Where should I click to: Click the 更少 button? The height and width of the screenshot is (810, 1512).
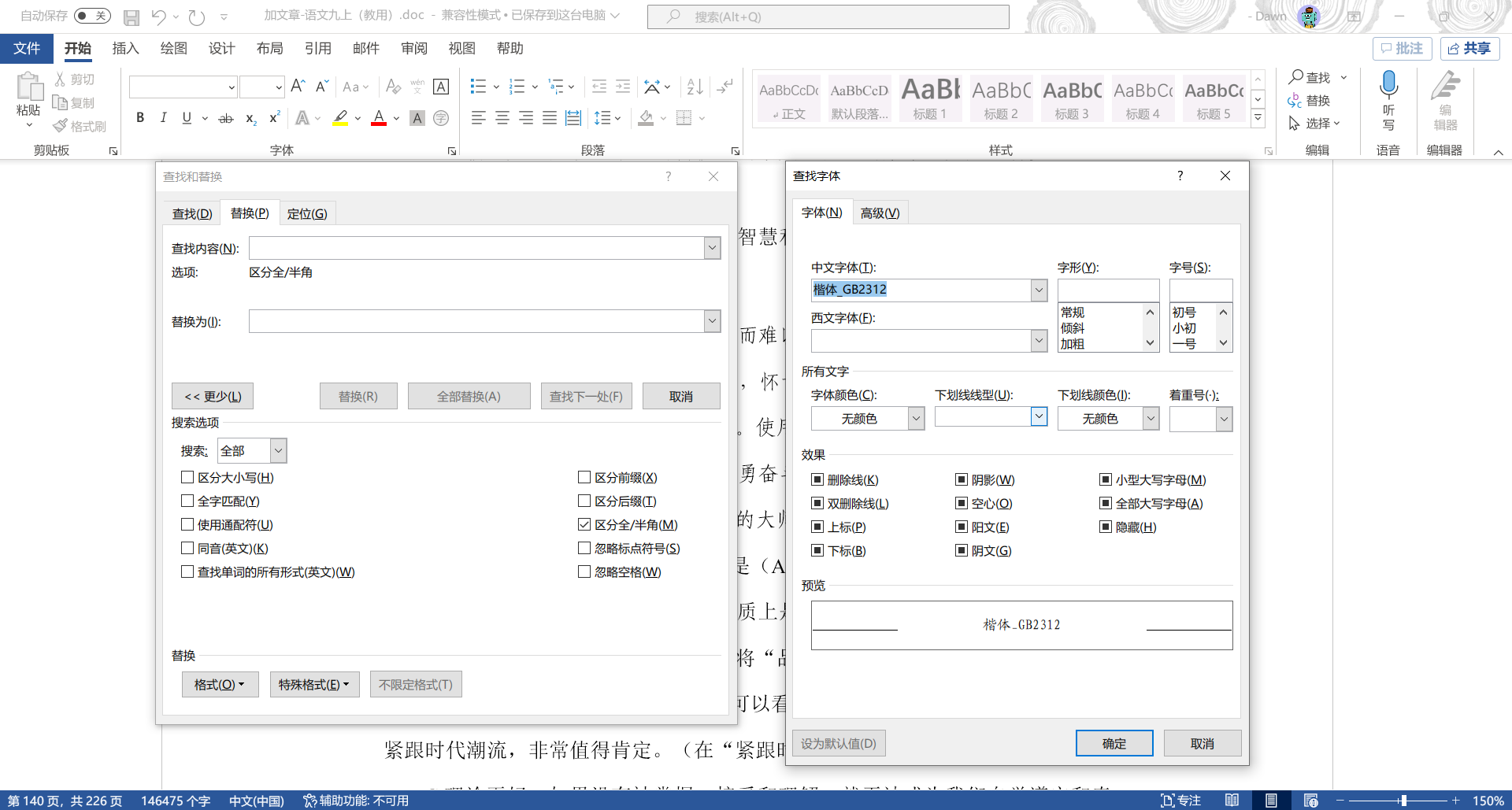tap(213, 396)
